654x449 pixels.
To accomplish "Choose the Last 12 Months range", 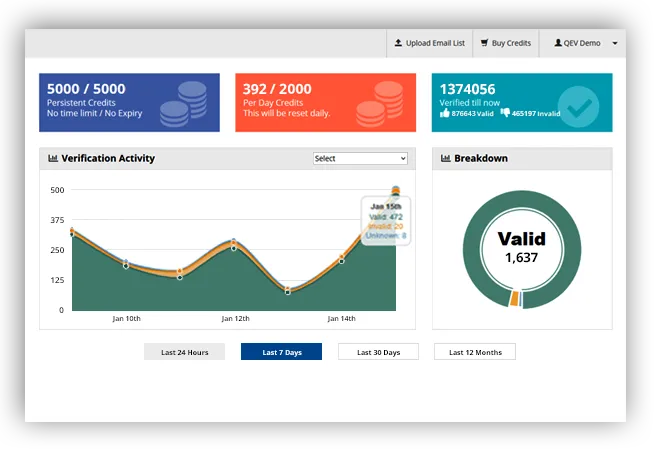I will 475,352.
